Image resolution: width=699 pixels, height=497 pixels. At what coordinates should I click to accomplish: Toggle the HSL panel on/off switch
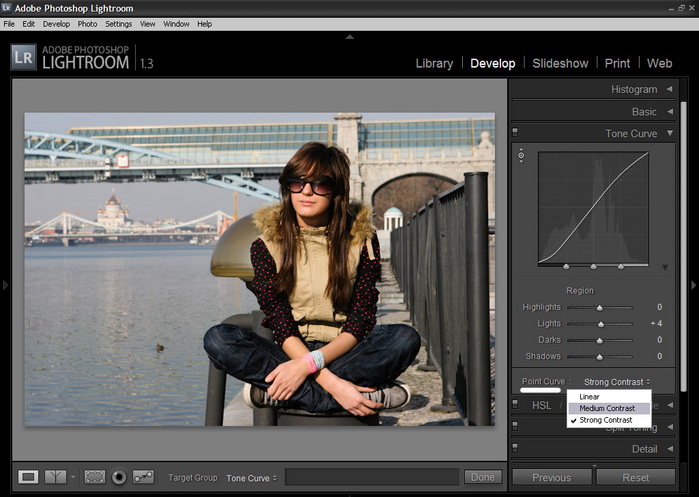click(x=515, y=404)
